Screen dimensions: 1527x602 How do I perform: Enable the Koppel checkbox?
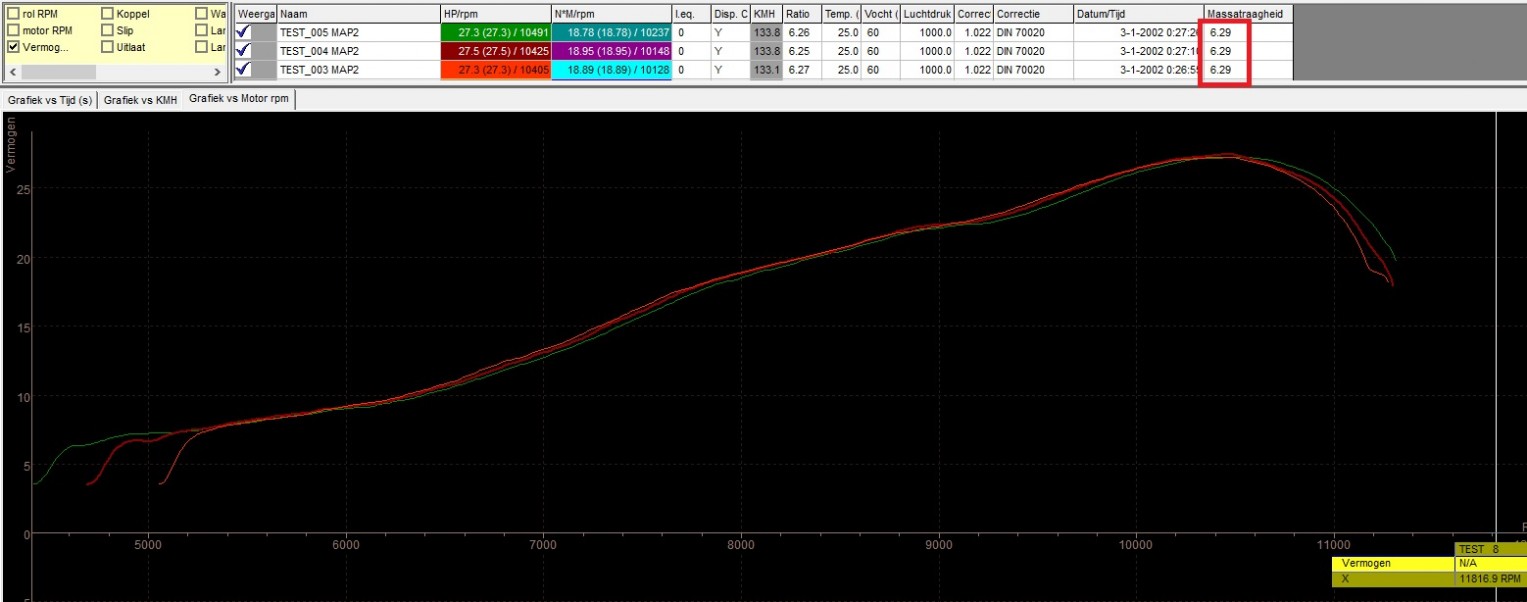(x=107, y=14)
